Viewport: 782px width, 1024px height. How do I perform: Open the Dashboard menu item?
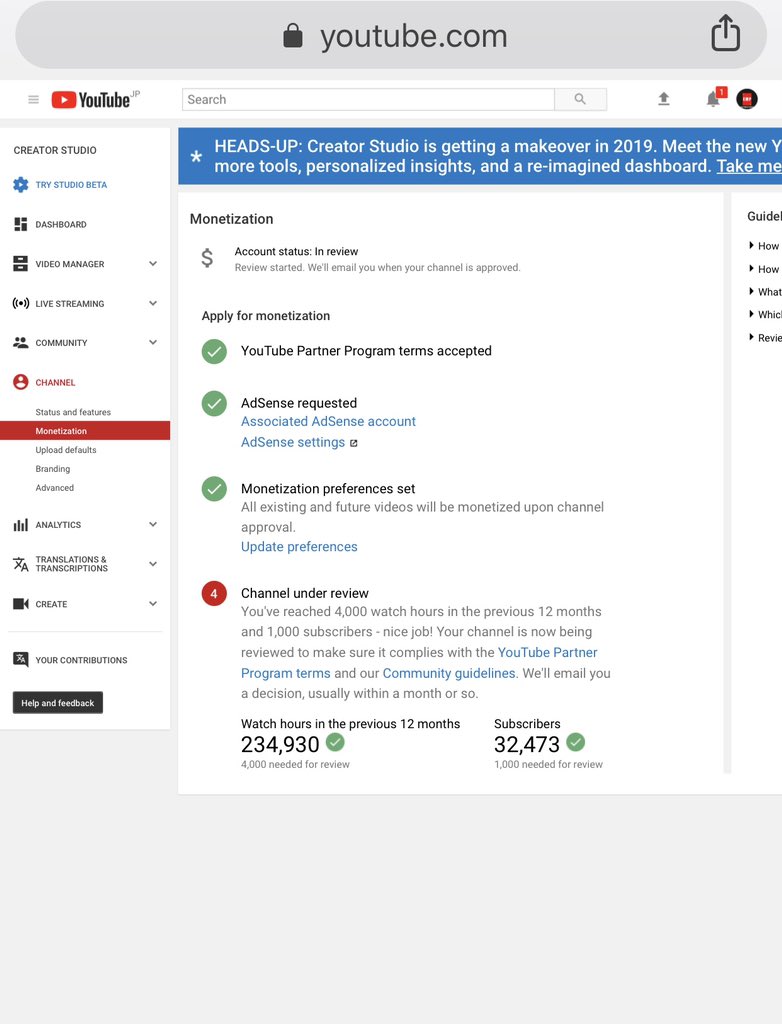61,224
